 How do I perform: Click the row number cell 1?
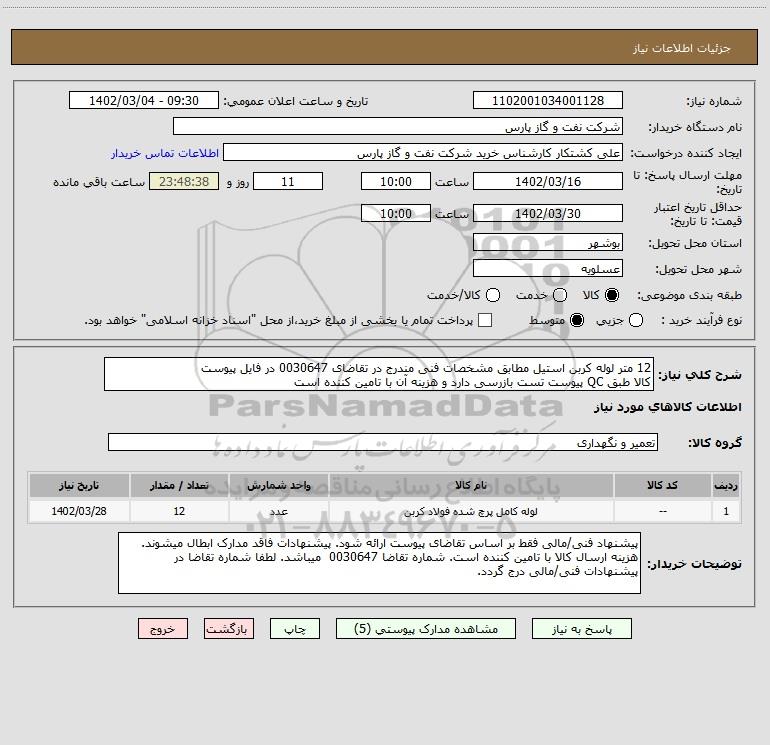726,511
